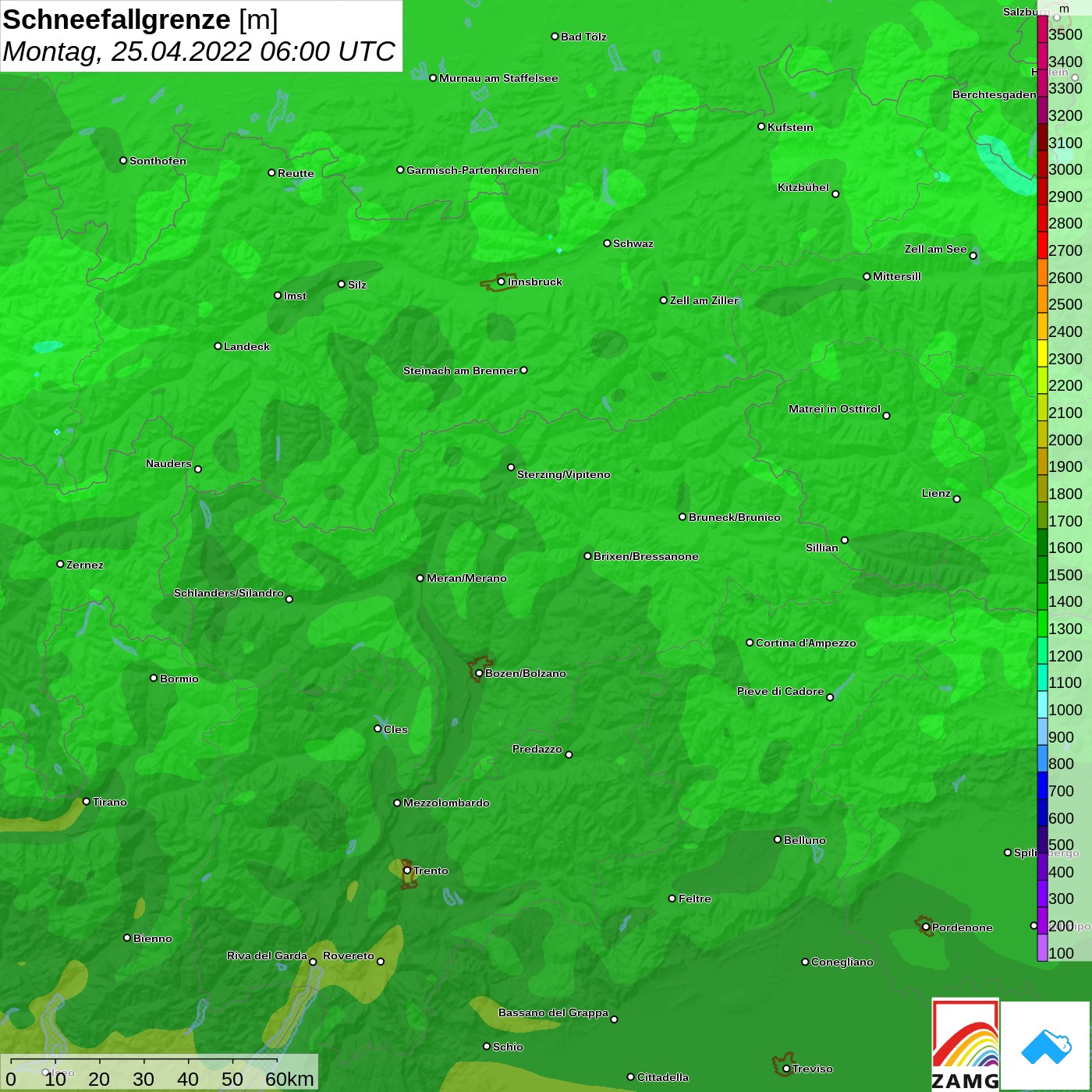The width and height of the screenshot is (1092, 1092).
Task: Click the Matrei in Osttirol label
Action: tap(835, 409)
